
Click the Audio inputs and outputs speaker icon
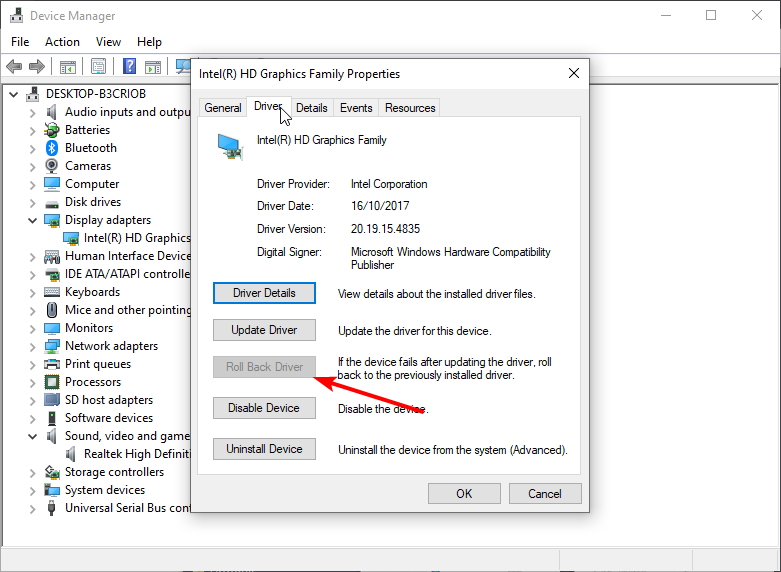52,112
